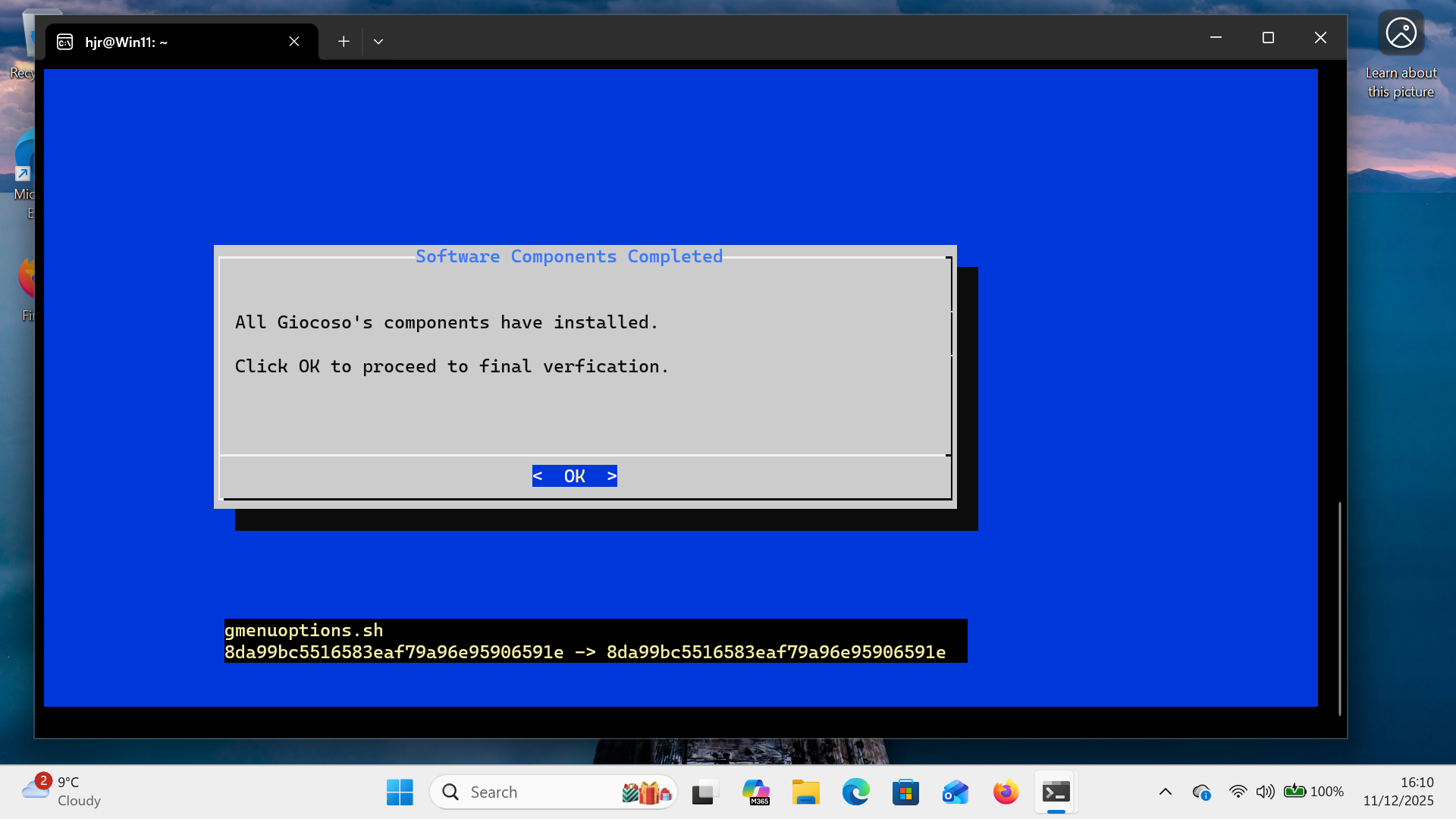
Task: Start Firefox from the taskbar
Action: pyautogui.click(x=1004, y=792)
